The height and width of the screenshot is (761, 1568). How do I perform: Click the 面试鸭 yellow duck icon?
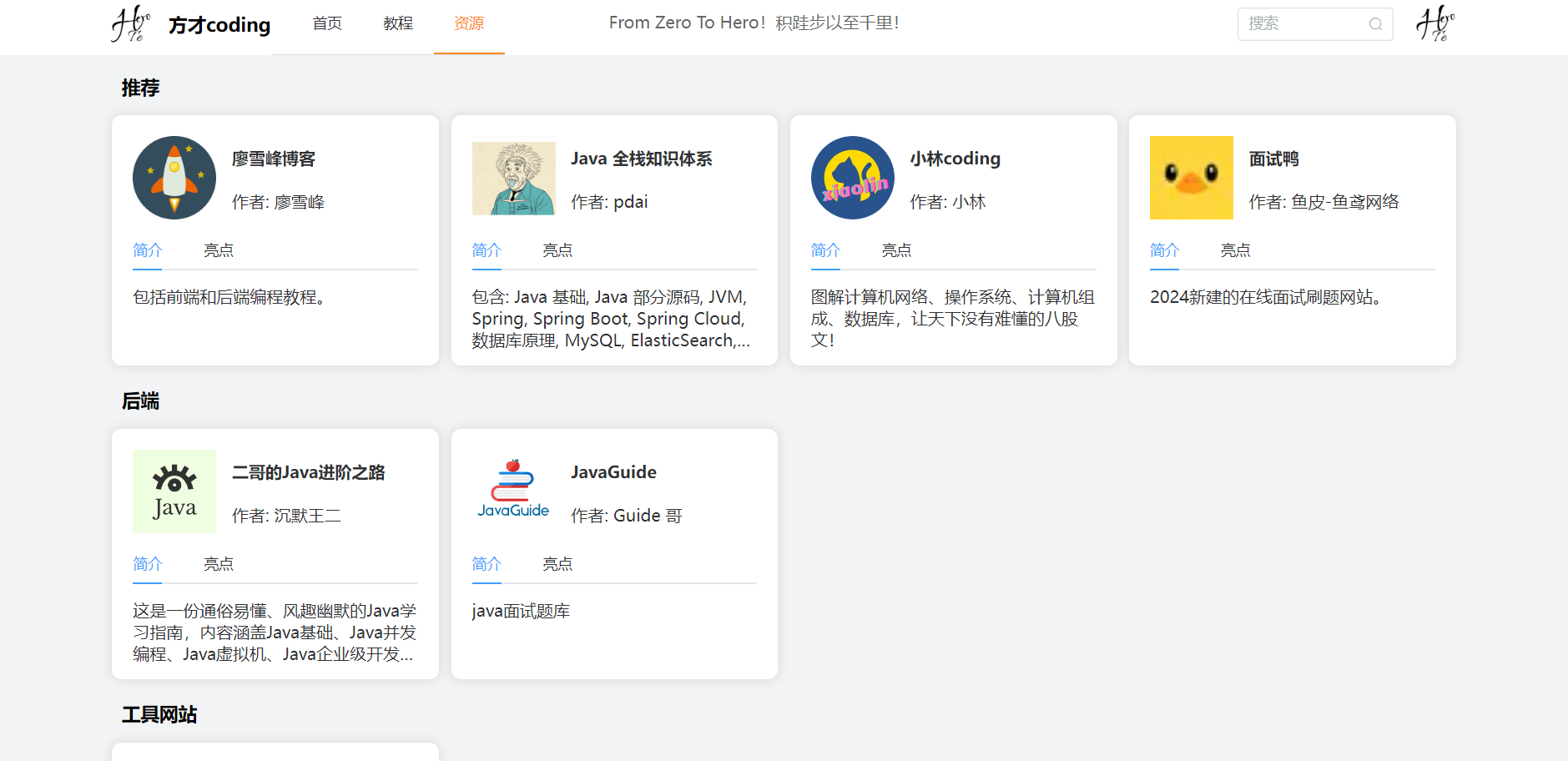coord(1192,178)
